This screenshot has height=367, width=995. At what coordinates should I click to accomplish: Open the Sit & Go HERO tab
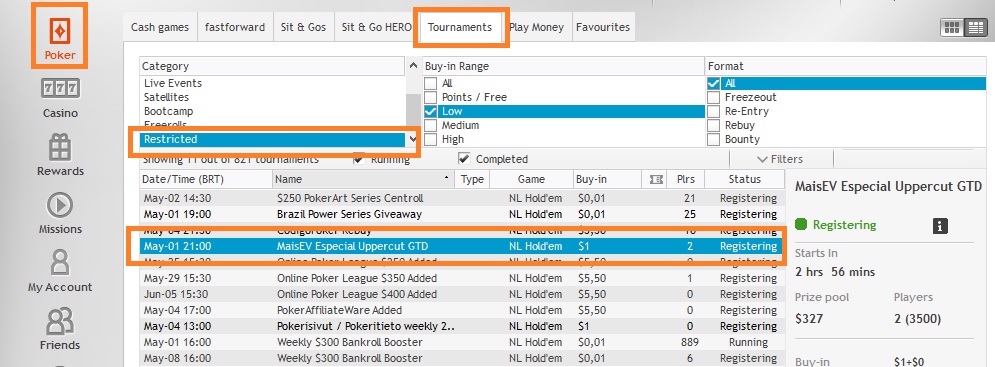tap(376, 27)
